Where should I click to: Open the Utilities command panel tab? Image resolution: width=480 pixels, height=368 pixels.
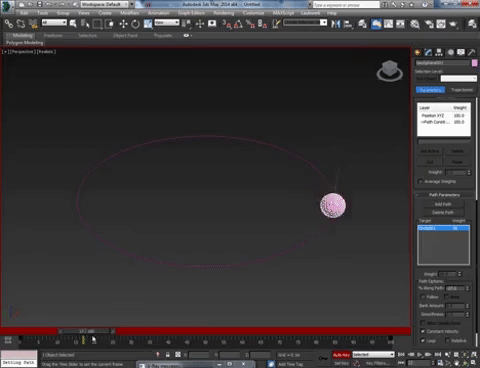[x=472, y=52]
